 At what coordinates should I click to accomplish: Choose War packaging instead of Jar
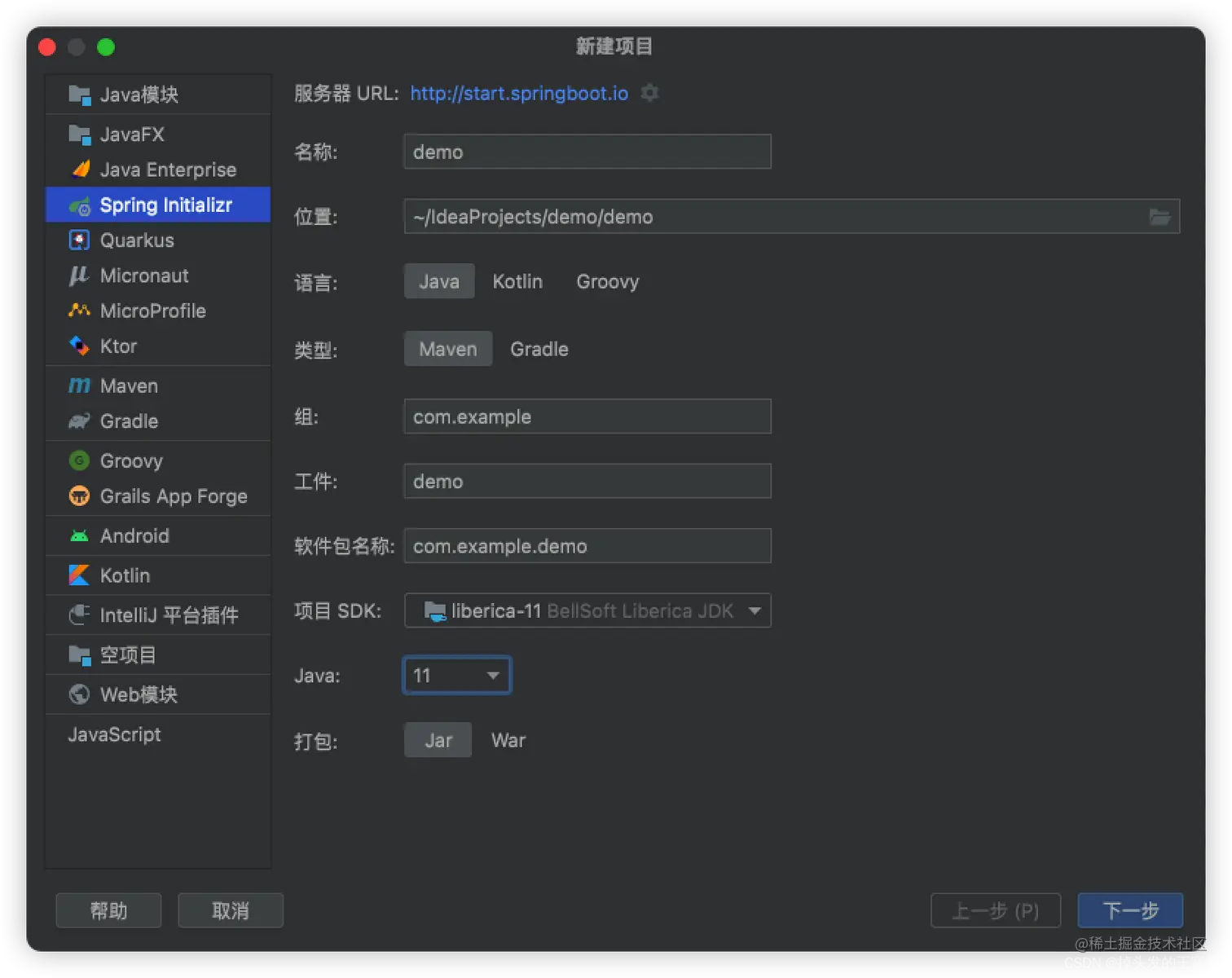[508, 740]
